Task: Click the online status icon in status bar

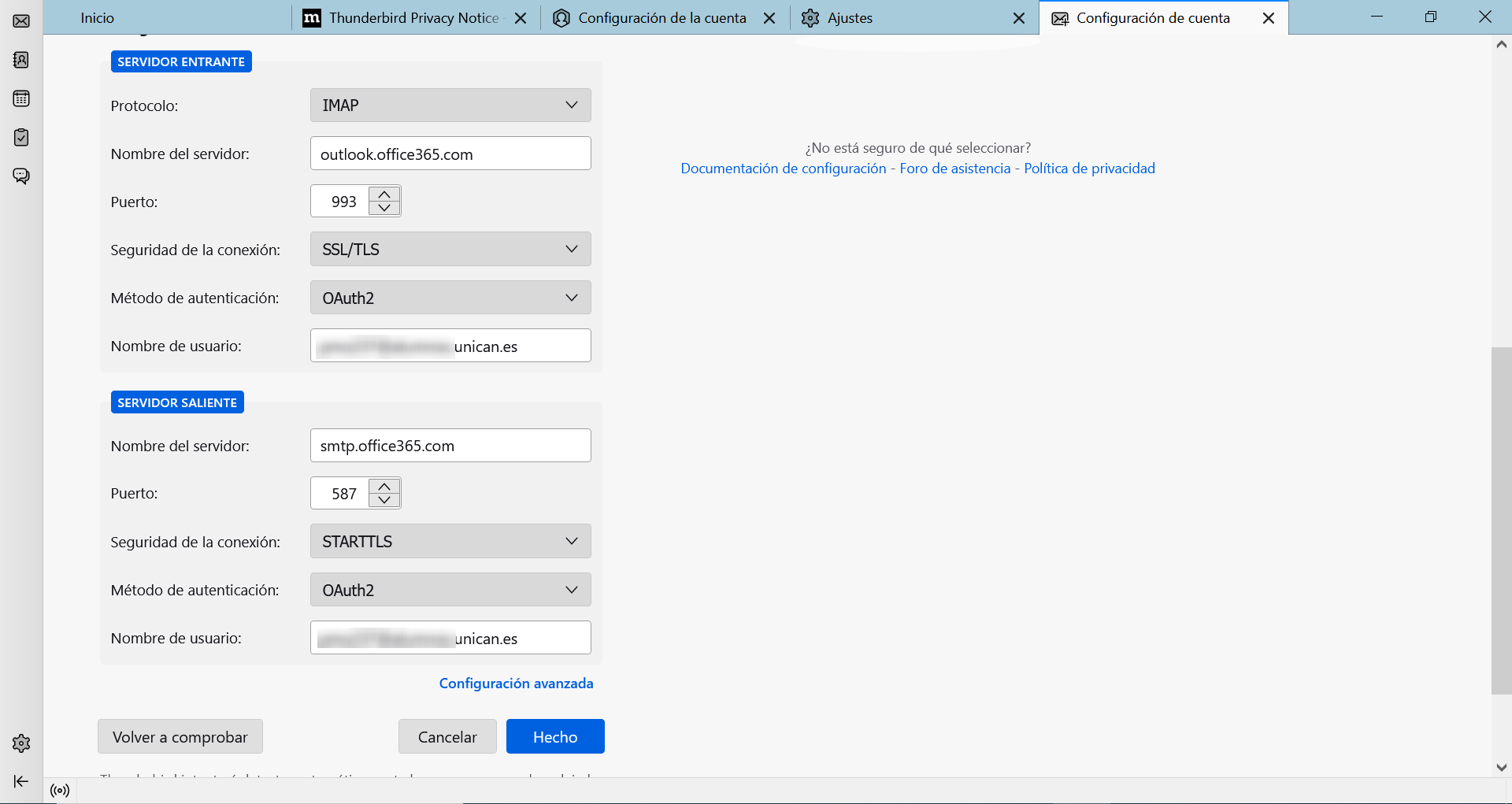Action: [x=60, y=791]
